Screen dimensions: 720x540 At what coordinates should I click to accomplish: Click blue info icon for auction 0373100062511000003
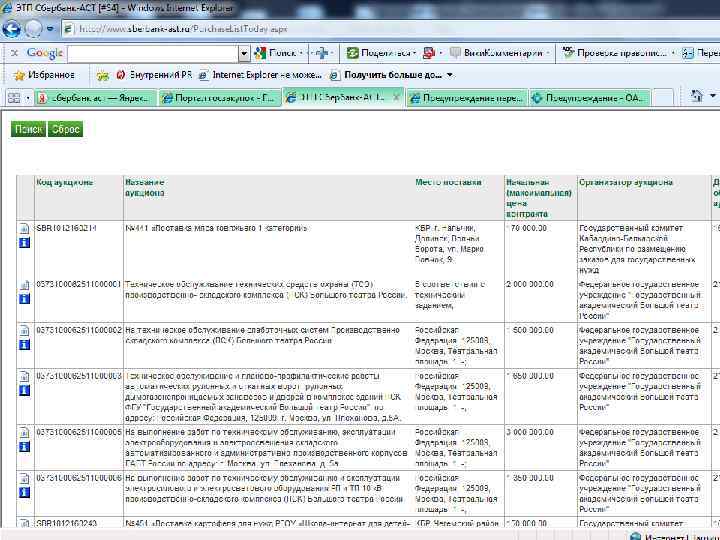coord(24,389)
